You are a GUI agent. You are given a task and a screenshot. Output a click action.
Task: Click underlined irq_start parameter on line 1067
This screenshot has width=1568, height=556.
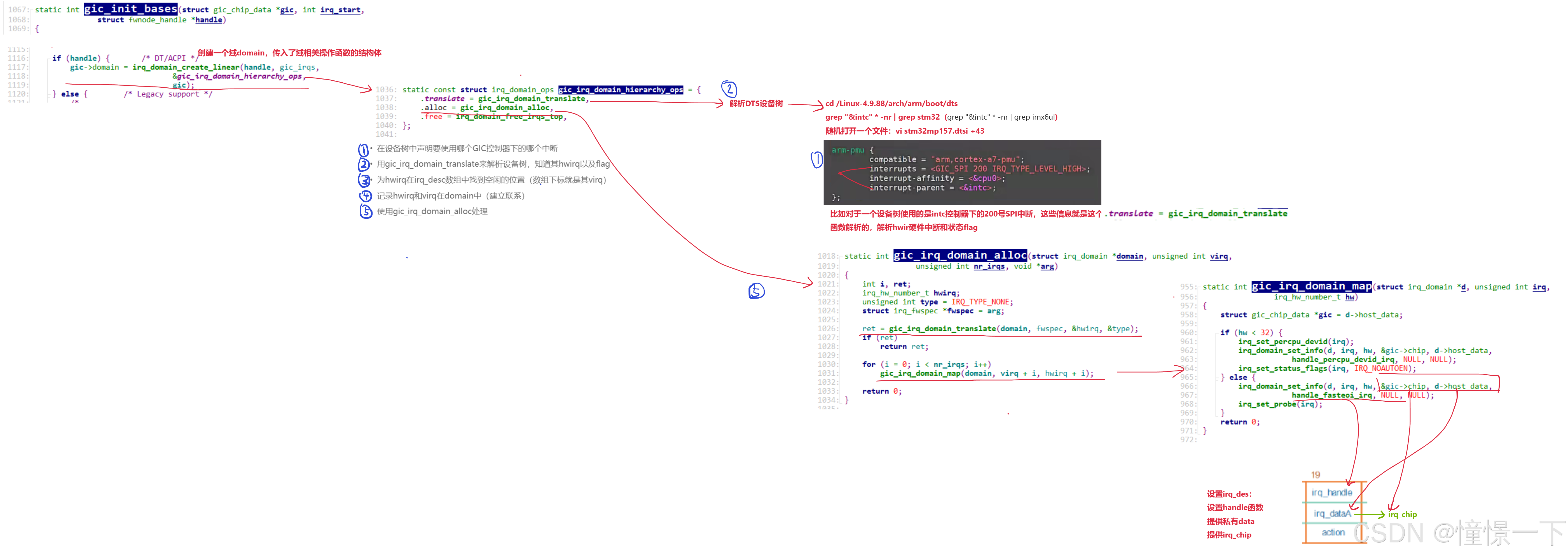pos(340,10)
